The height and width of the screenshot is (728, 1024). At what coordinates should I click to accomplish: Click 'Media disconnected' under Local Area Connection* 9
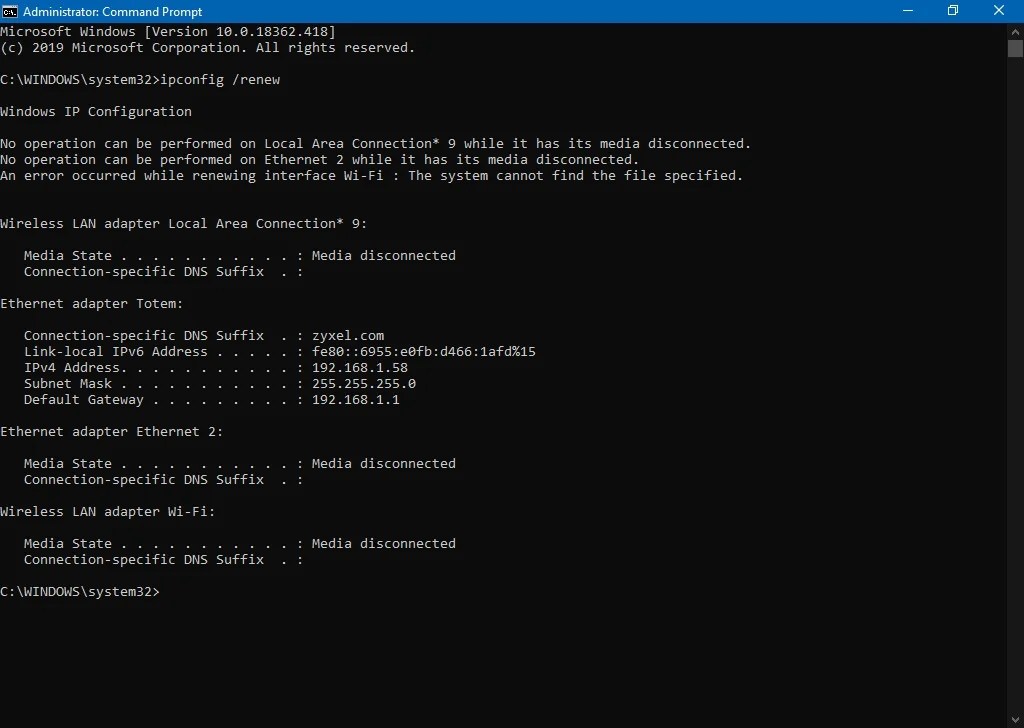pos(384,255)
